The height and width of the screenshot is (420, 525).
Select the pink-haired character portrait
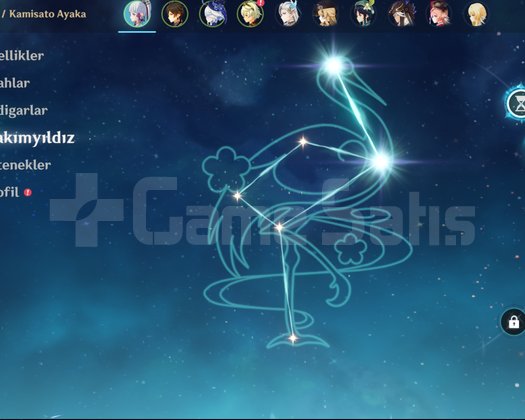(x=439, y=14)
